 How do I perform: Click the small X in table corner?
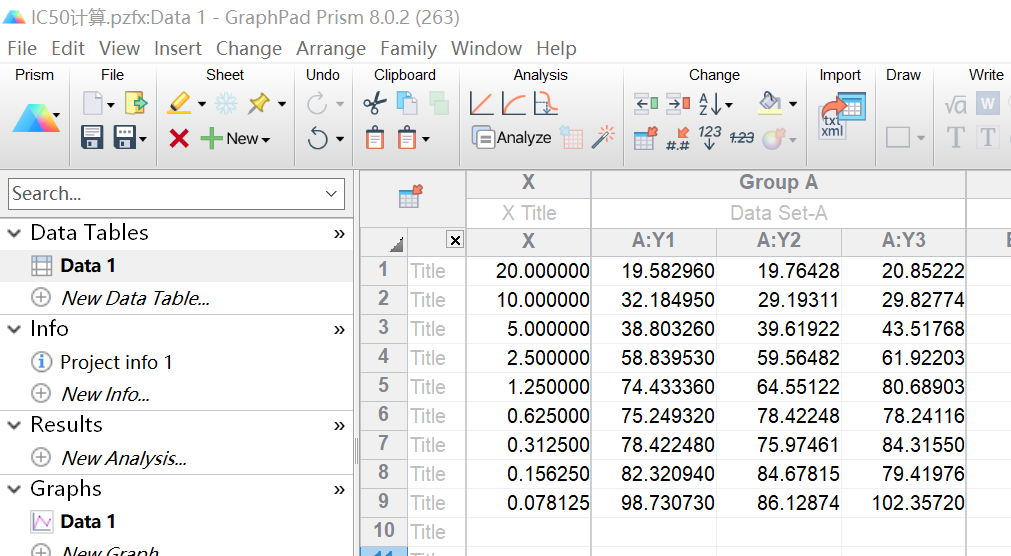(x=455, y=241)
